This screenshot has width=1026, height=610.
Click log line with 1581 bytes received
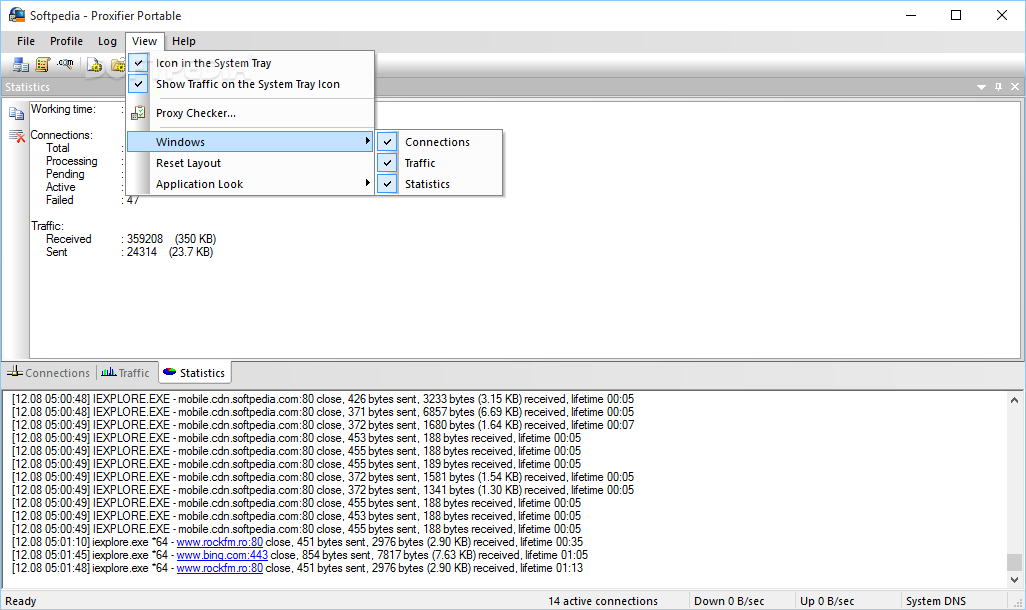click(x=323, y=476)
